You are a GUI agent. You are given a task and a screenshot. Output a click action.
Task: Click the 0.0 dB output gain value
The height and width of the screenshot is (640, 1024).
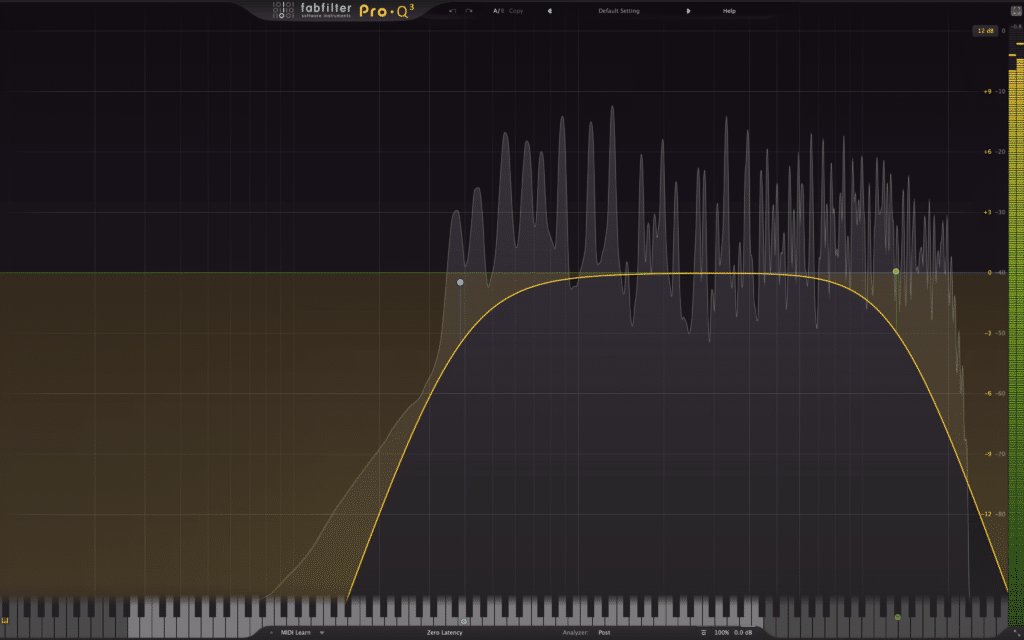(x=743, y=632)
